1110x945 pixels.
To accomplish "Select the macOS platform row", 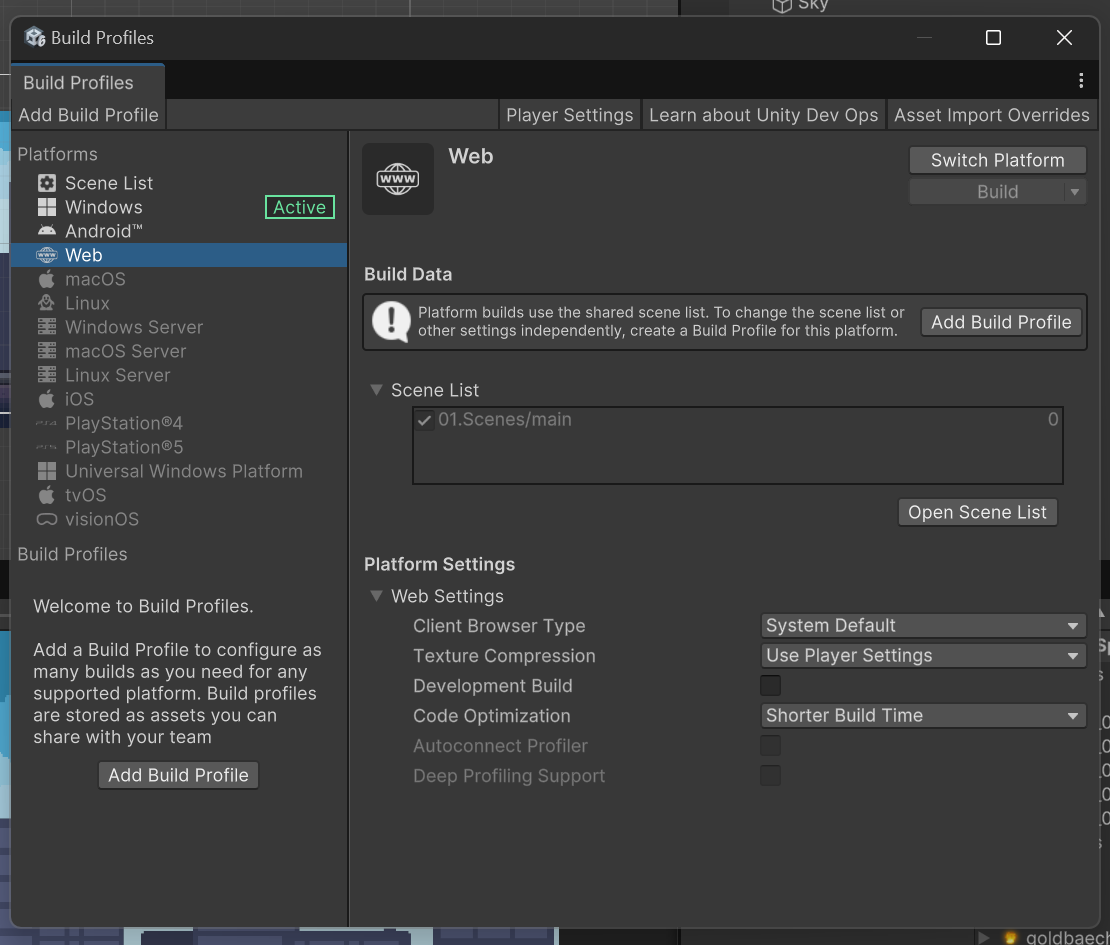I will pyautogui.click(x=179, y=279).
